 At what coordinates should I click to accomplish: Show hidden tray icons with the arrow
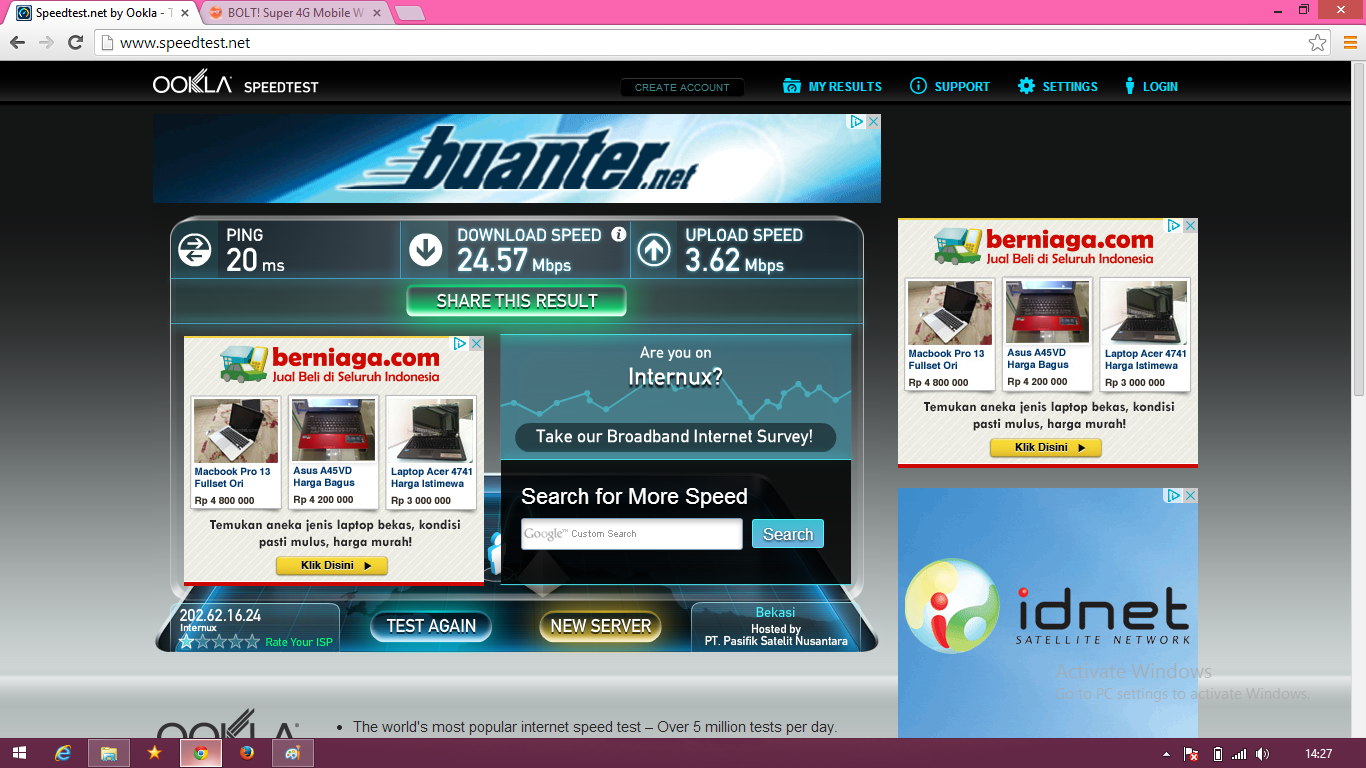1166,754
